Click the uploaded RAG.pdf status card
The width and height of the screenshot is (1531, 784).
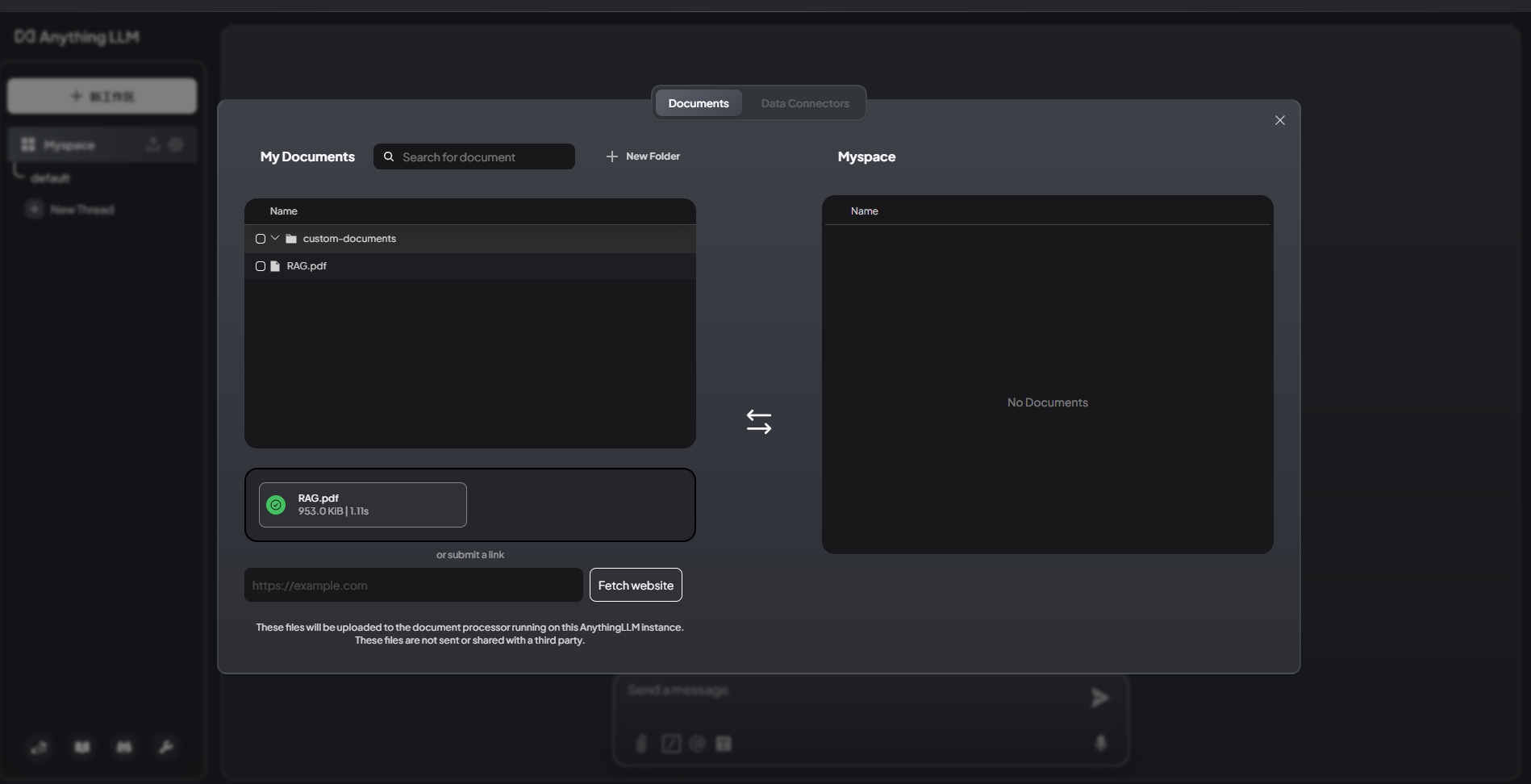click(362, 505)
